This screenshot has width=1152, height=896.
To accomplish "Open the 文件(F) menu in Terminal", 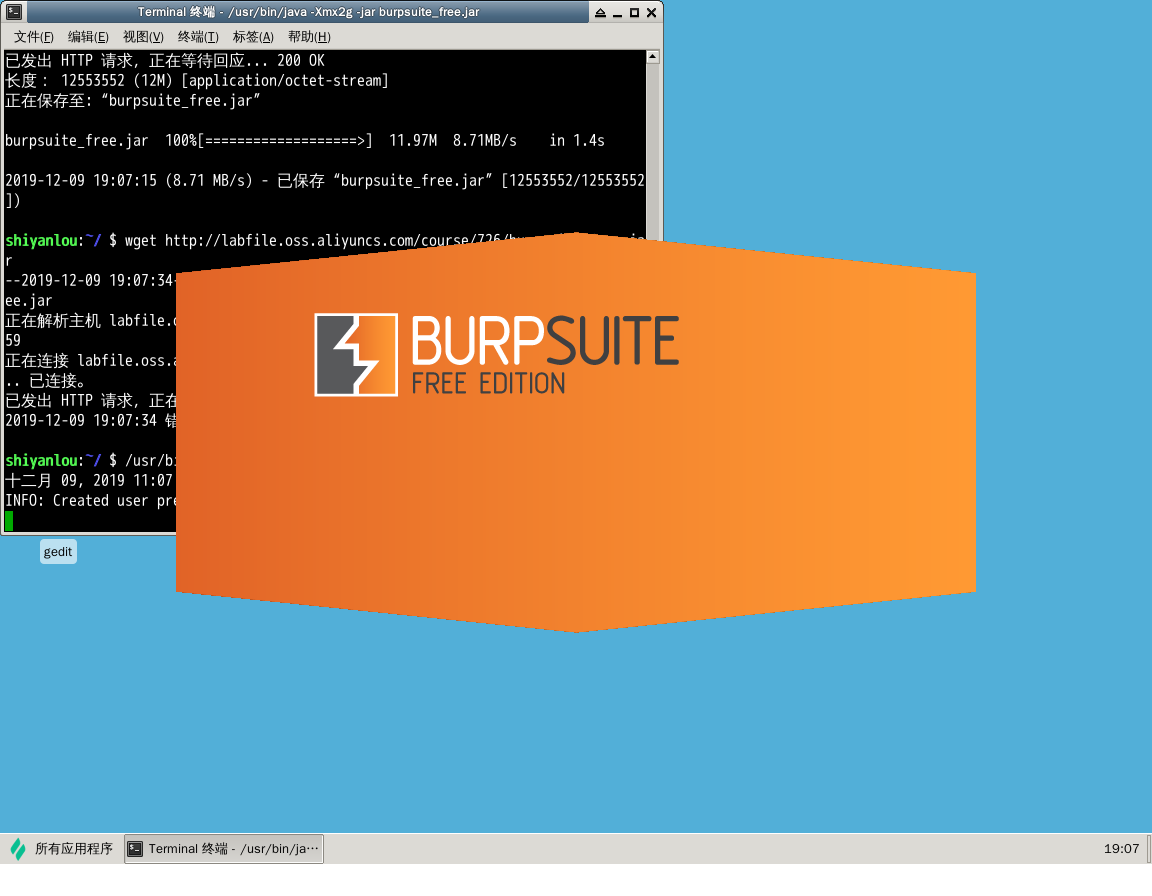I will 34,37.
